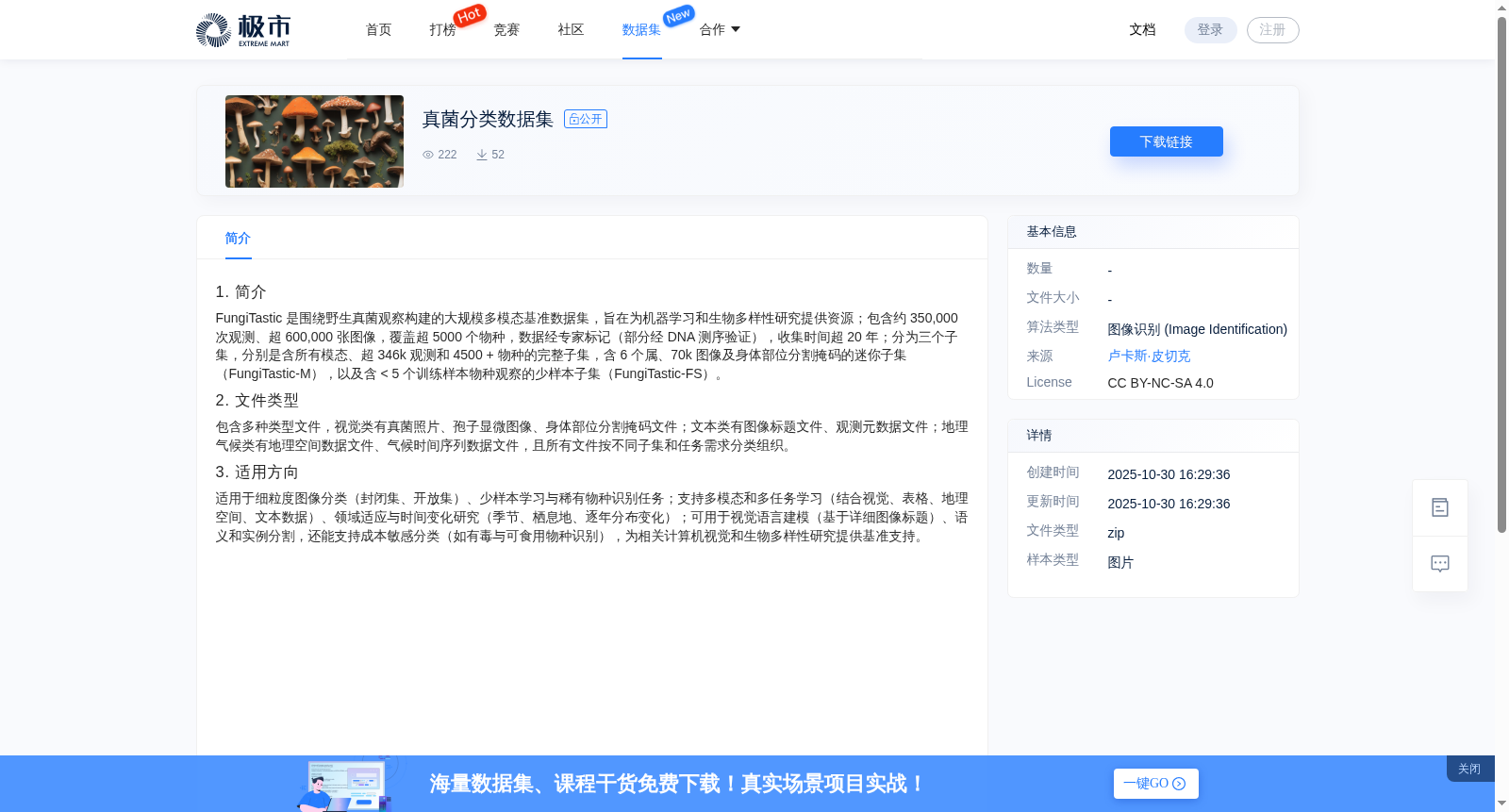Click the 图像识别 (Image Identification) value

coord(1198,329)
